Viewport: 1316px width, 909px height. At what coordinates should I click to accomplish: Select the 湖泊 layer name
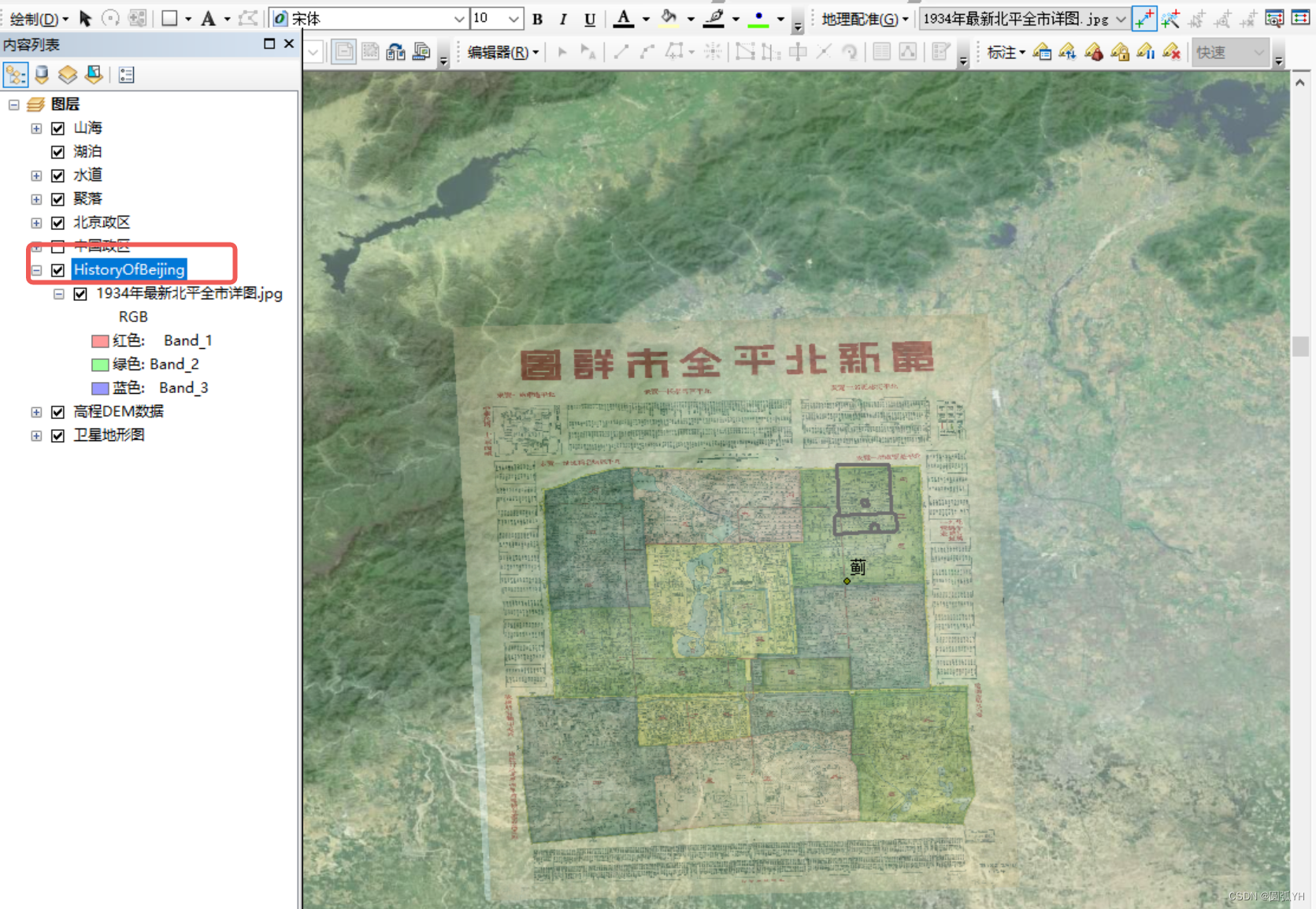[87, 151]
